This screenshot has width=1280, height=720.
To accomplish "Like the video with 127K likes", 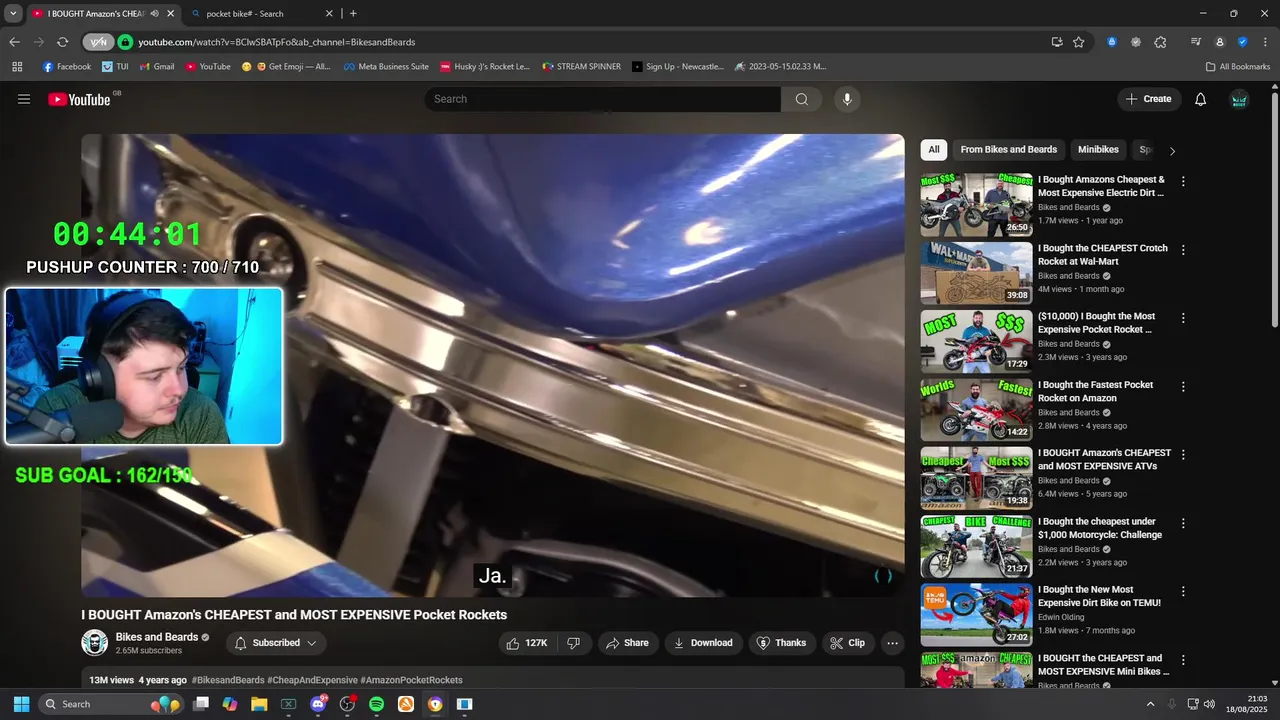I will (527, 643).
